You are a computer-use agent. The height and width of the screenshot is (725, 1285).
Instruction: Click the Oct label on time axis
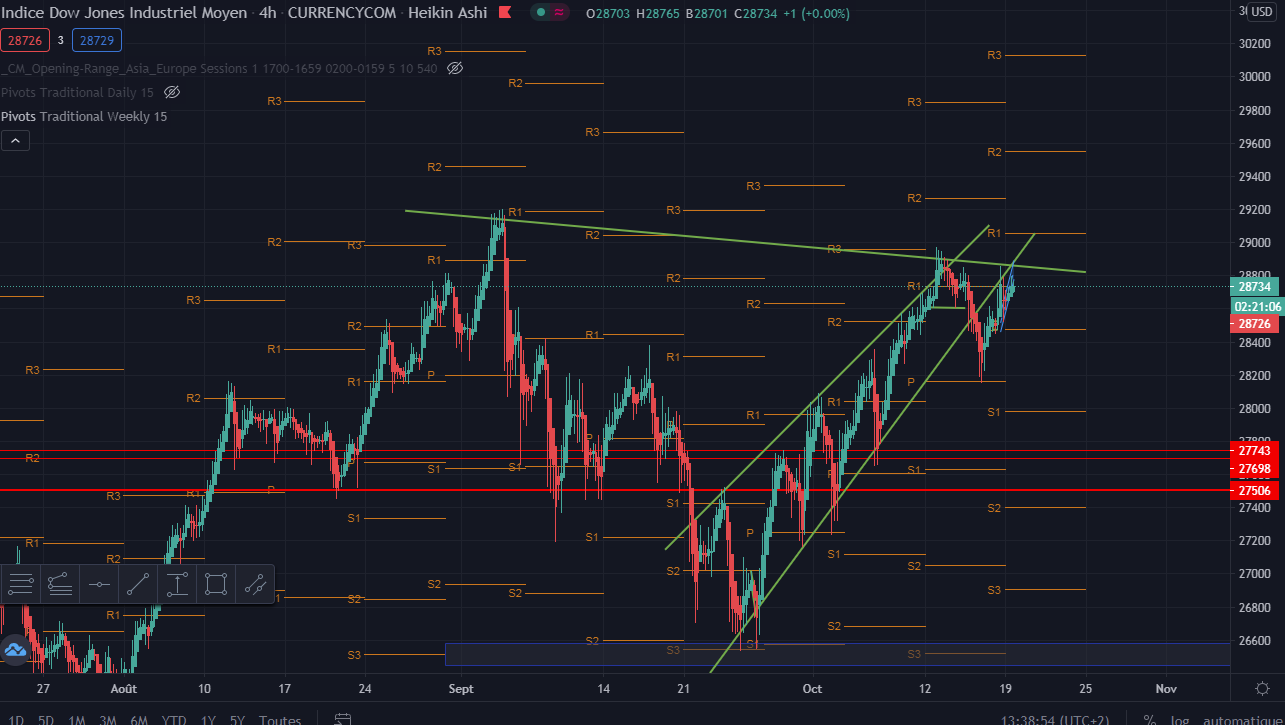(x=812, y=688)
